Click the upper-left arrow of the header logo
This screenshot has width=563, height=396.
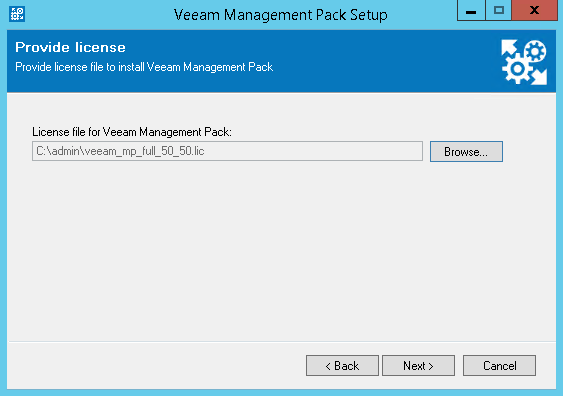(x=508, y=47)
